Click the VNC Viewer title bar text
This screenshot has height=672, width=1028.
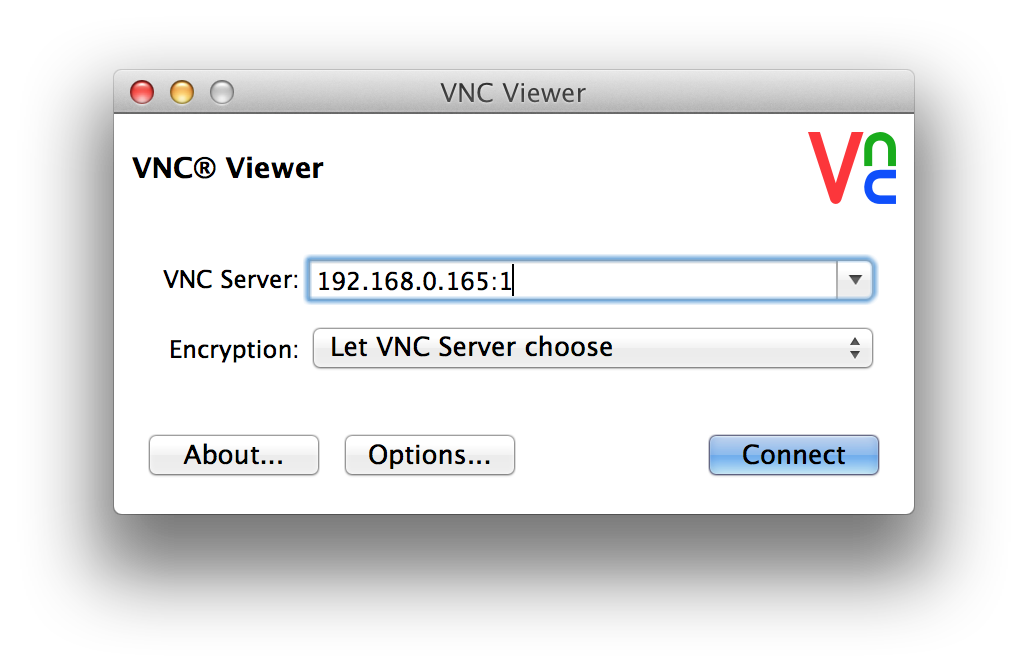513,92
